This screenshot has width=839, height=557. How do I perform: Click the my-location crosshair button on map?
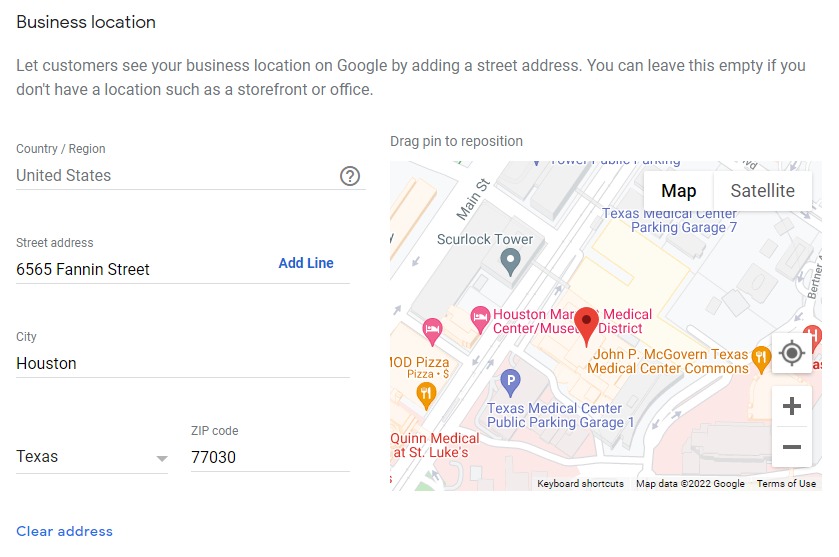[x=792, y=353]
